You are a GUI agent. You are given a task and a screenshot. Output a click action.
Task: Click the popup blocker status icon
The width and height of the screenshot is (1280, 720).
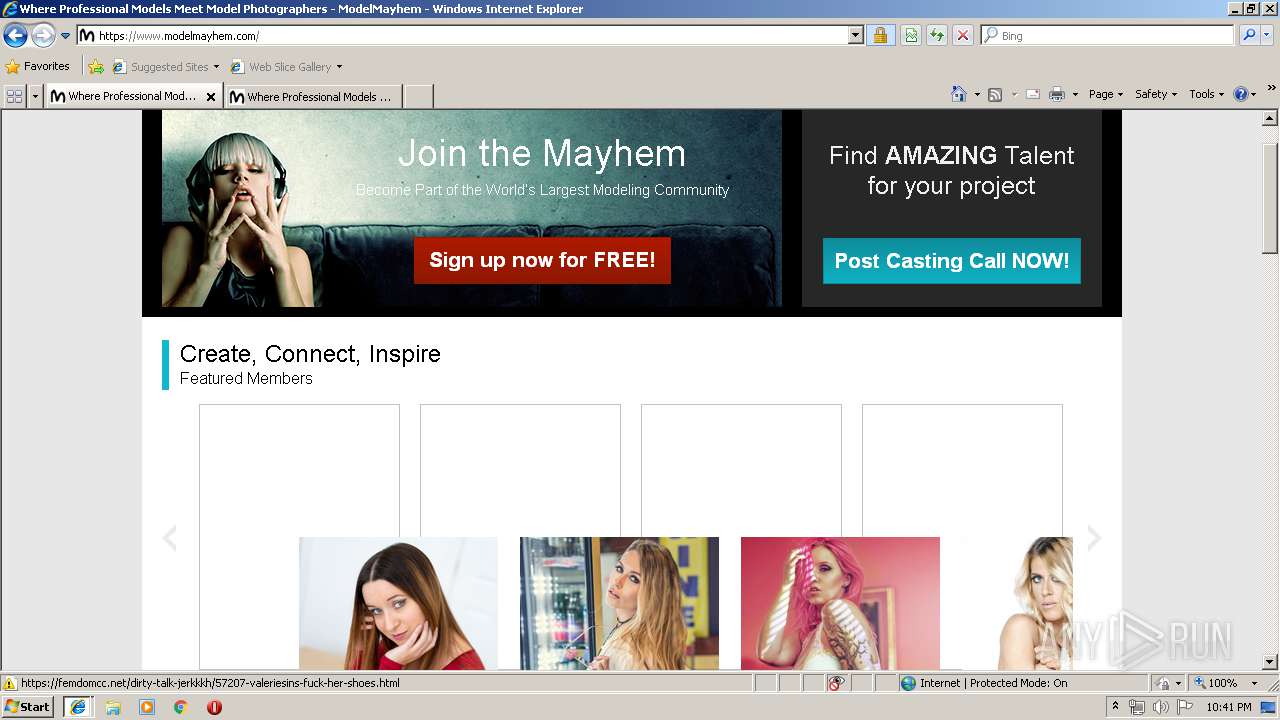point(836,683)
